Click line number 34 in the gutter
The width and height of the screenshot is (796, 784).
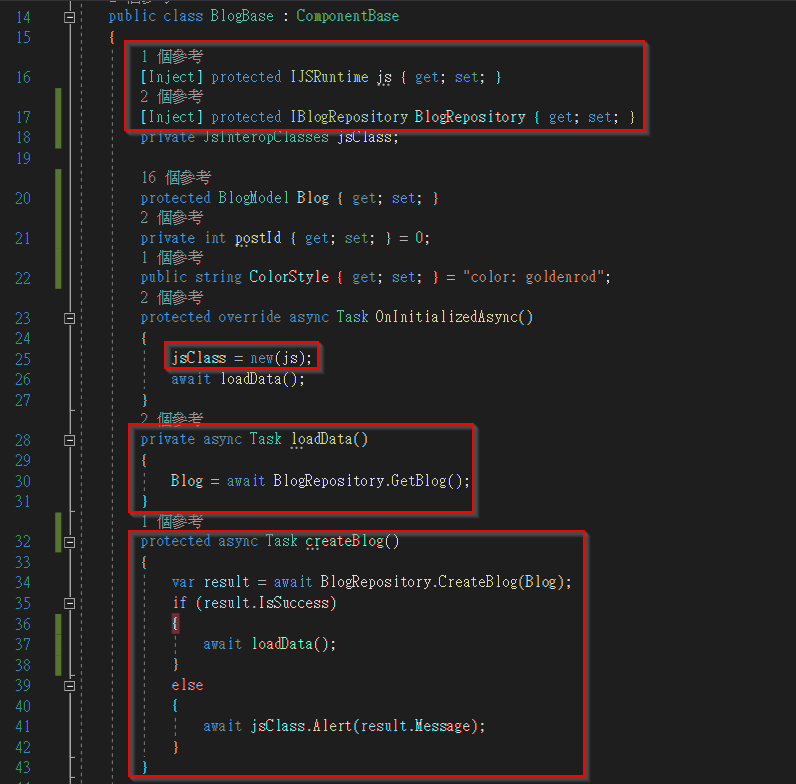tap(23, 582)
